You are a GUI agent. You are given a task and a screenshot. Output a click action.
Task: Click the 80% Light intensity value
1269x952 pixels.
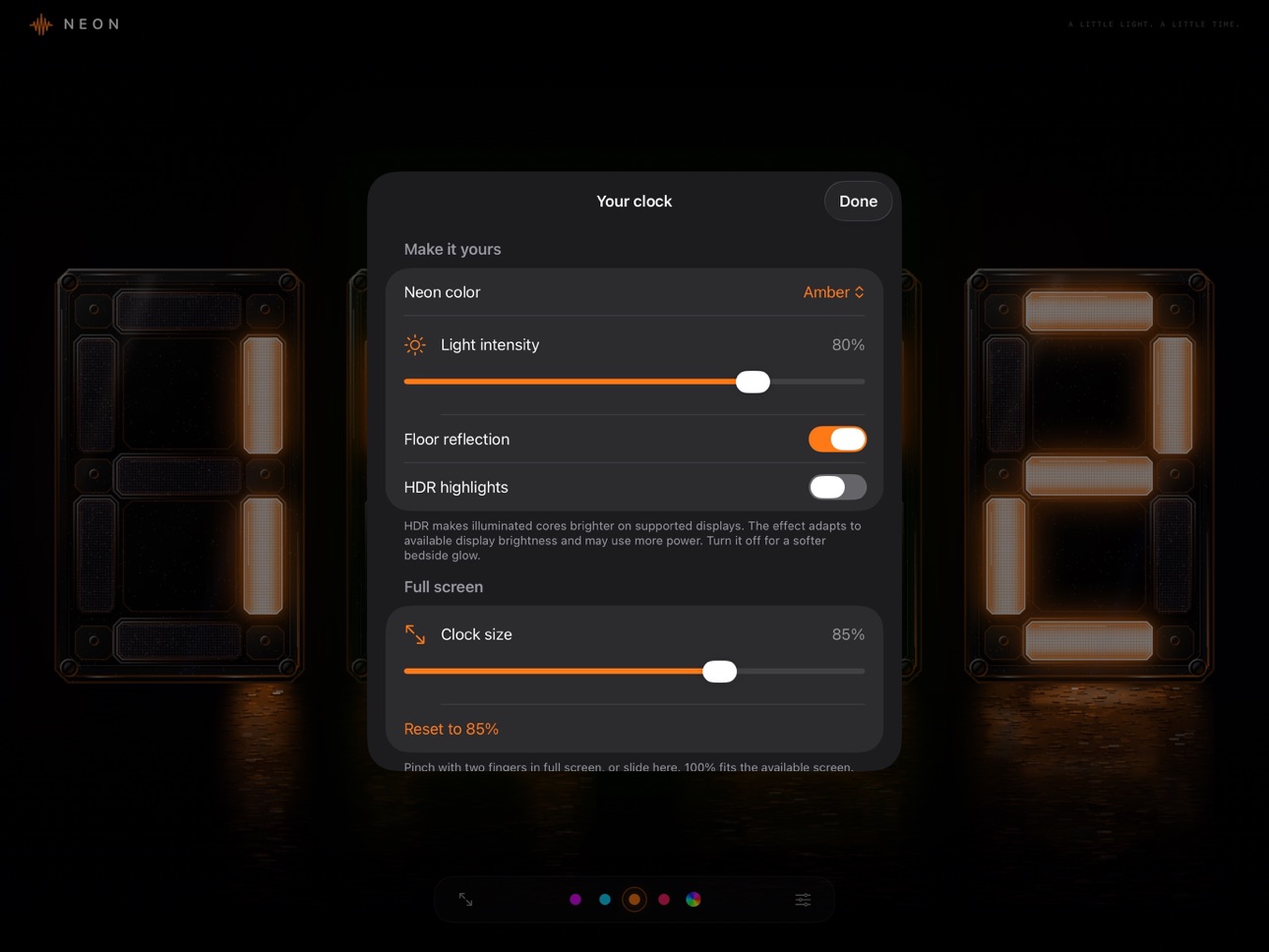[848, 345]
